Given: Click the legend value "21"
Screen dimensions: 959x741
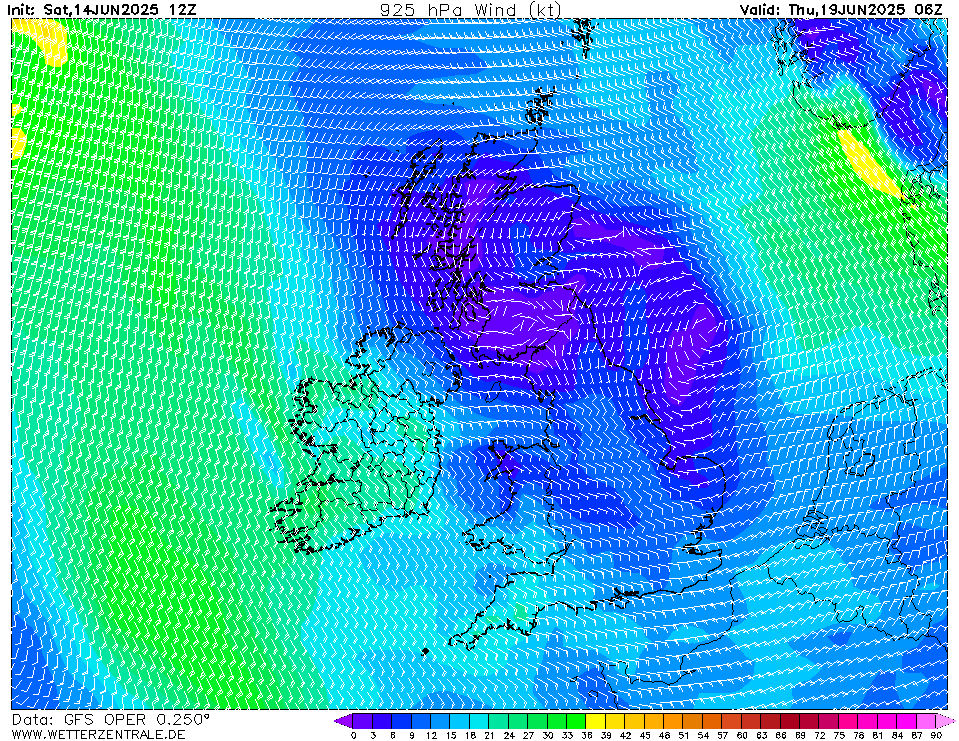Looking at the screenshot, I should coord(489,735).
